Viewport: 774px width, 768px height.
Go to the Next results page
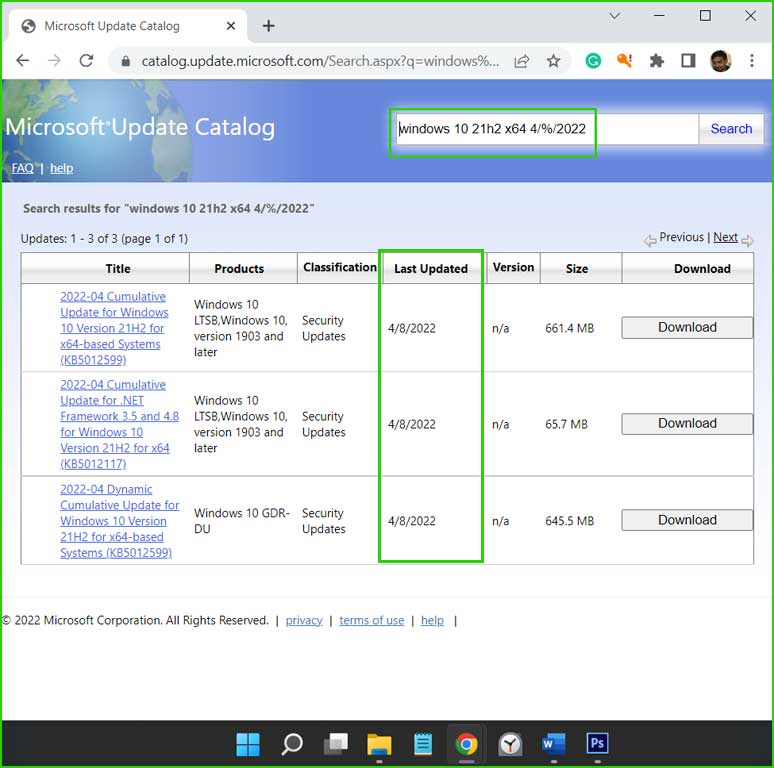[x=725, y=237]
